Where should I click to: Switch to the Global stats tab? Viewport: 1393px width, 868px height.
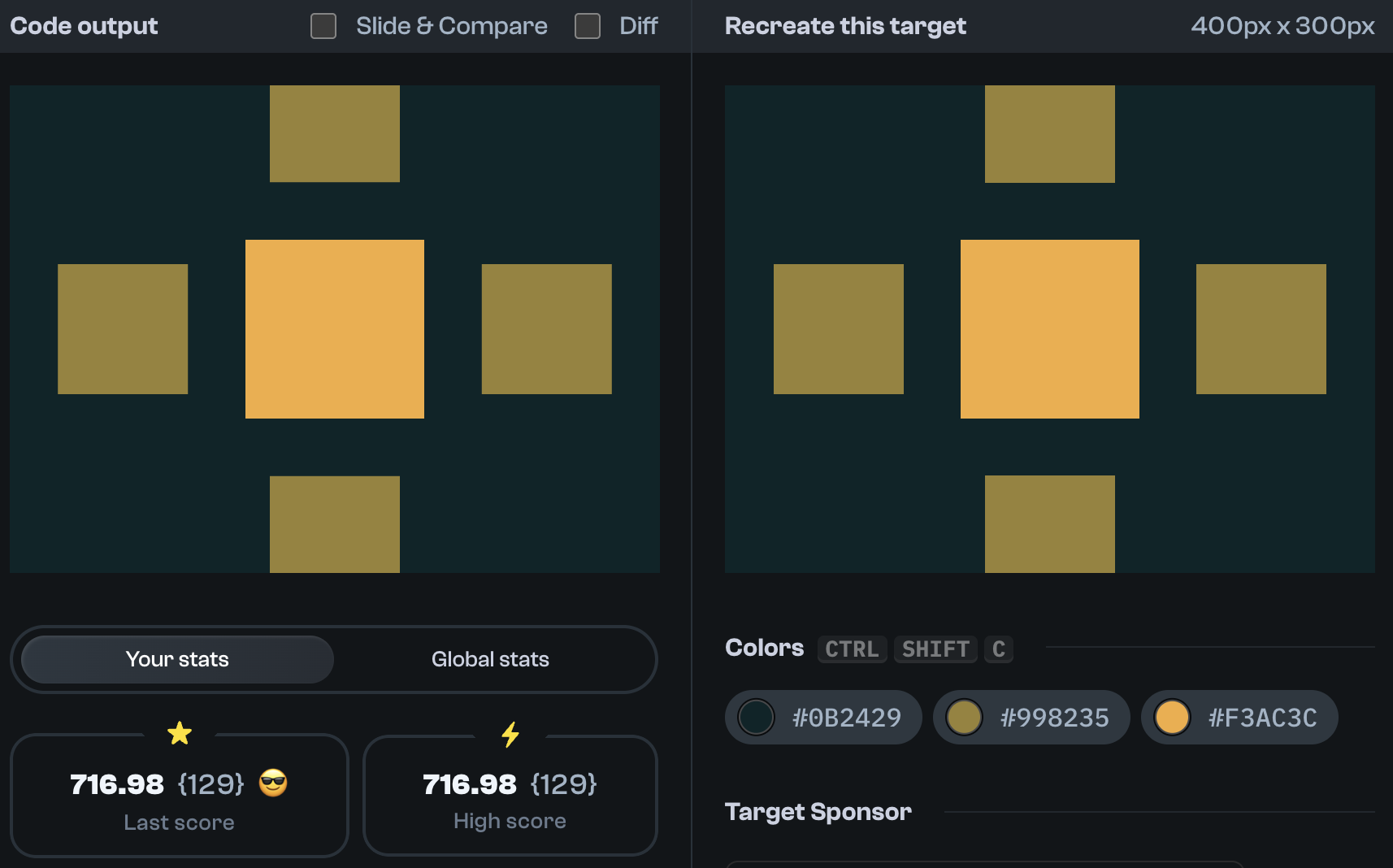[490, 659]
